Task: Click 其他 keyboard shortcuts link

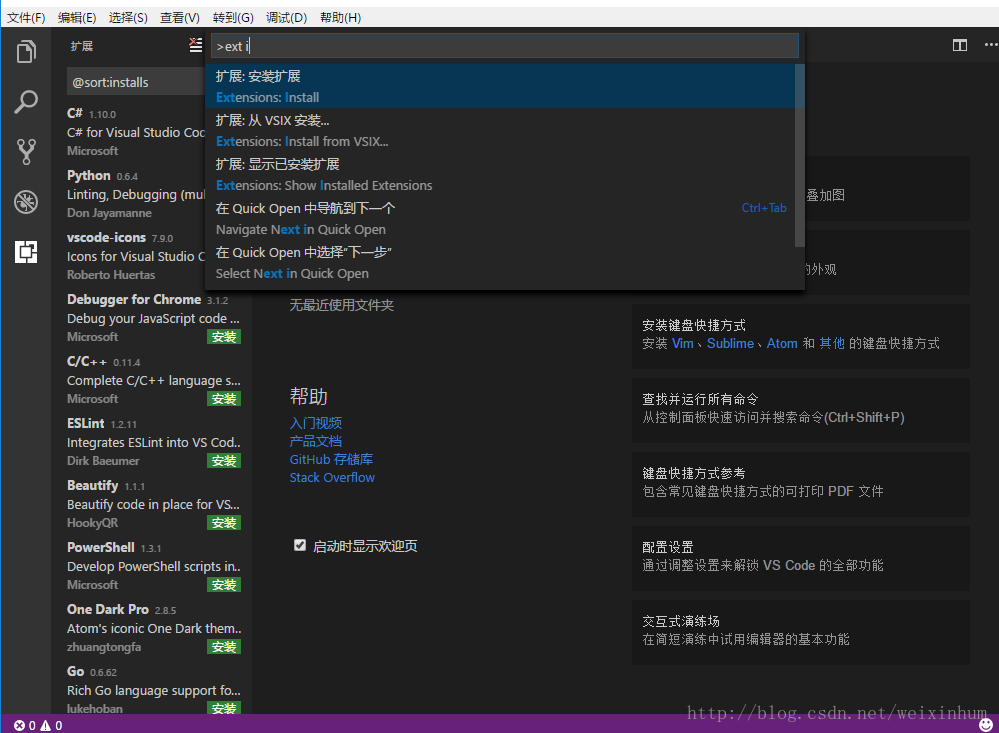Action: point(831,344)
